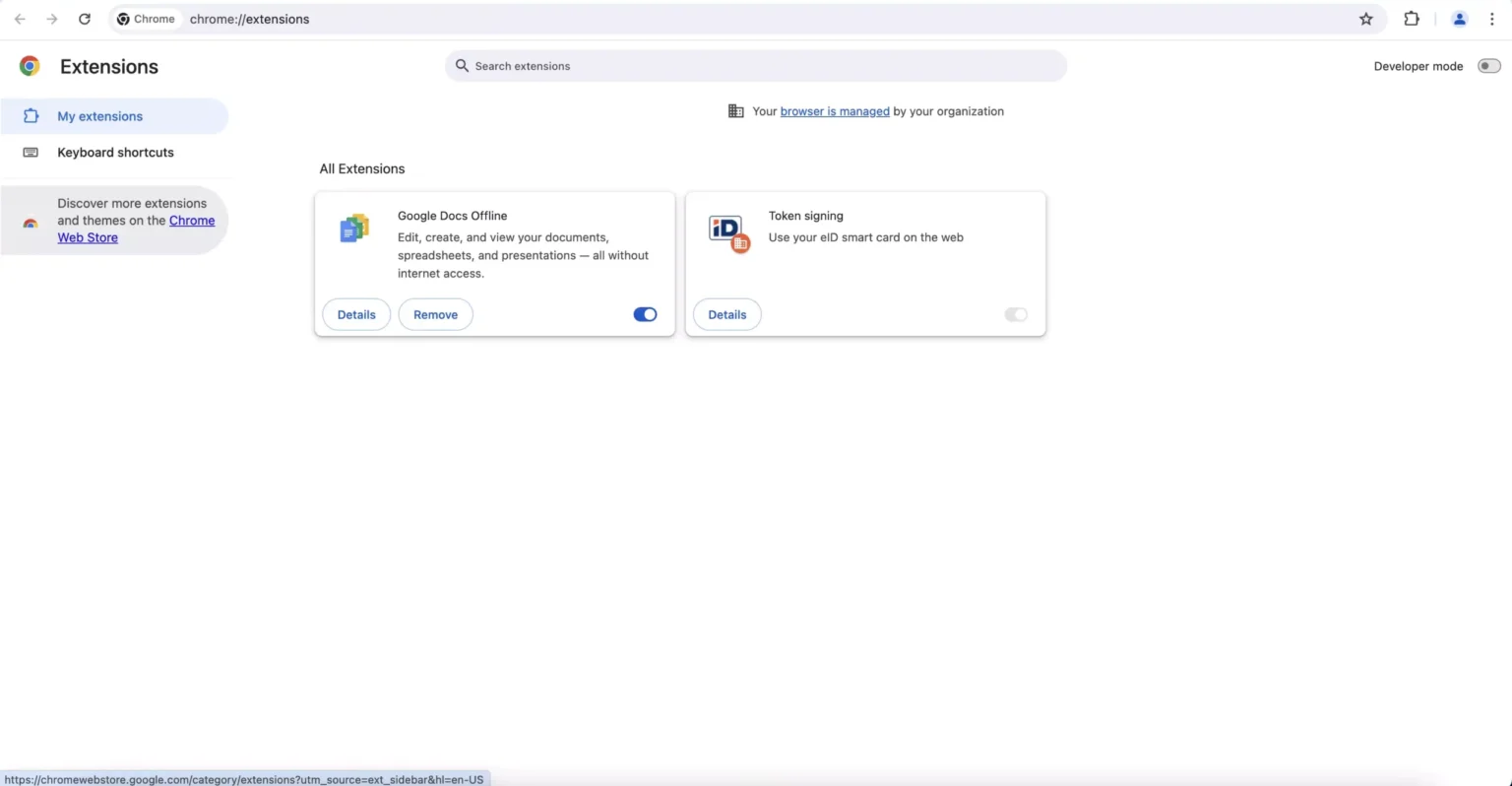
Task: Click the Token signing eID icon
Action: pyautogui.click(x=729, y=233)
